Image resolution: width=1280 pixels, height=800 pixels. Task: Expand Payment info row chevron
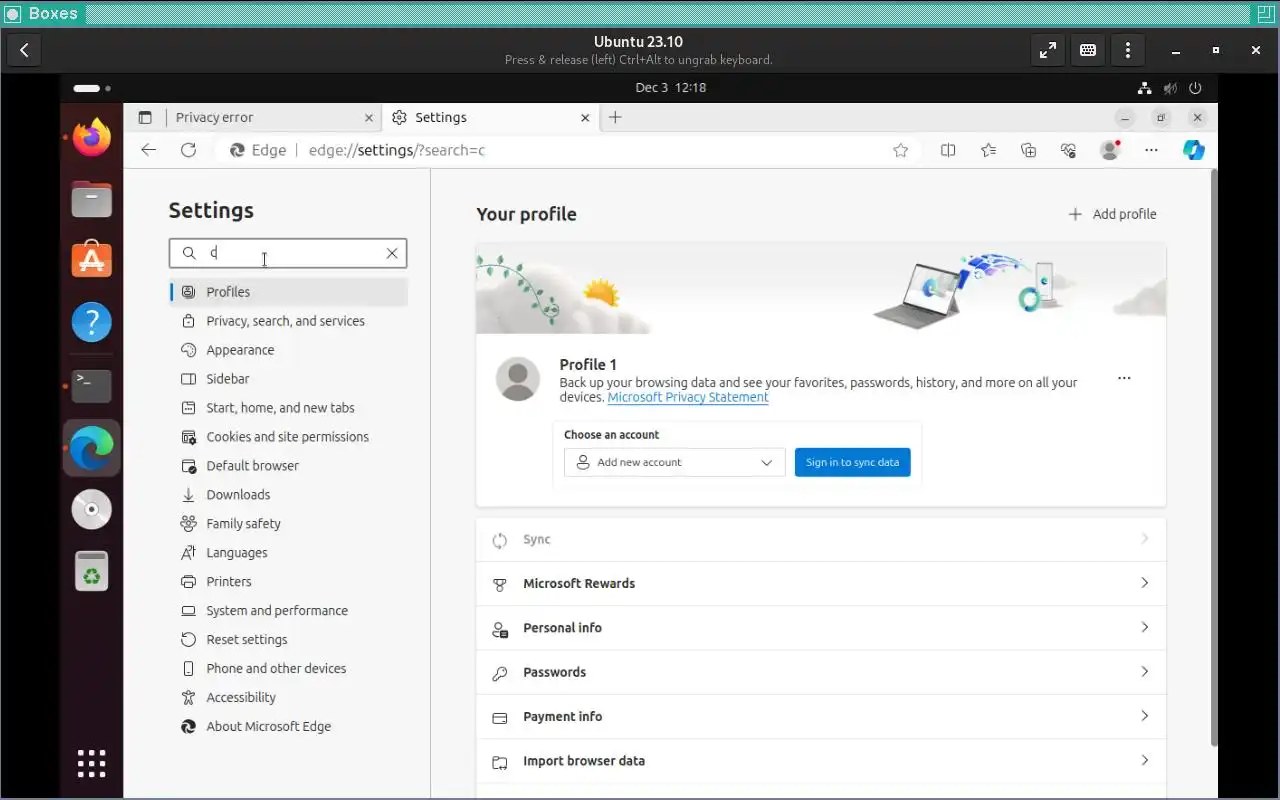click(x=1145, y=716)
